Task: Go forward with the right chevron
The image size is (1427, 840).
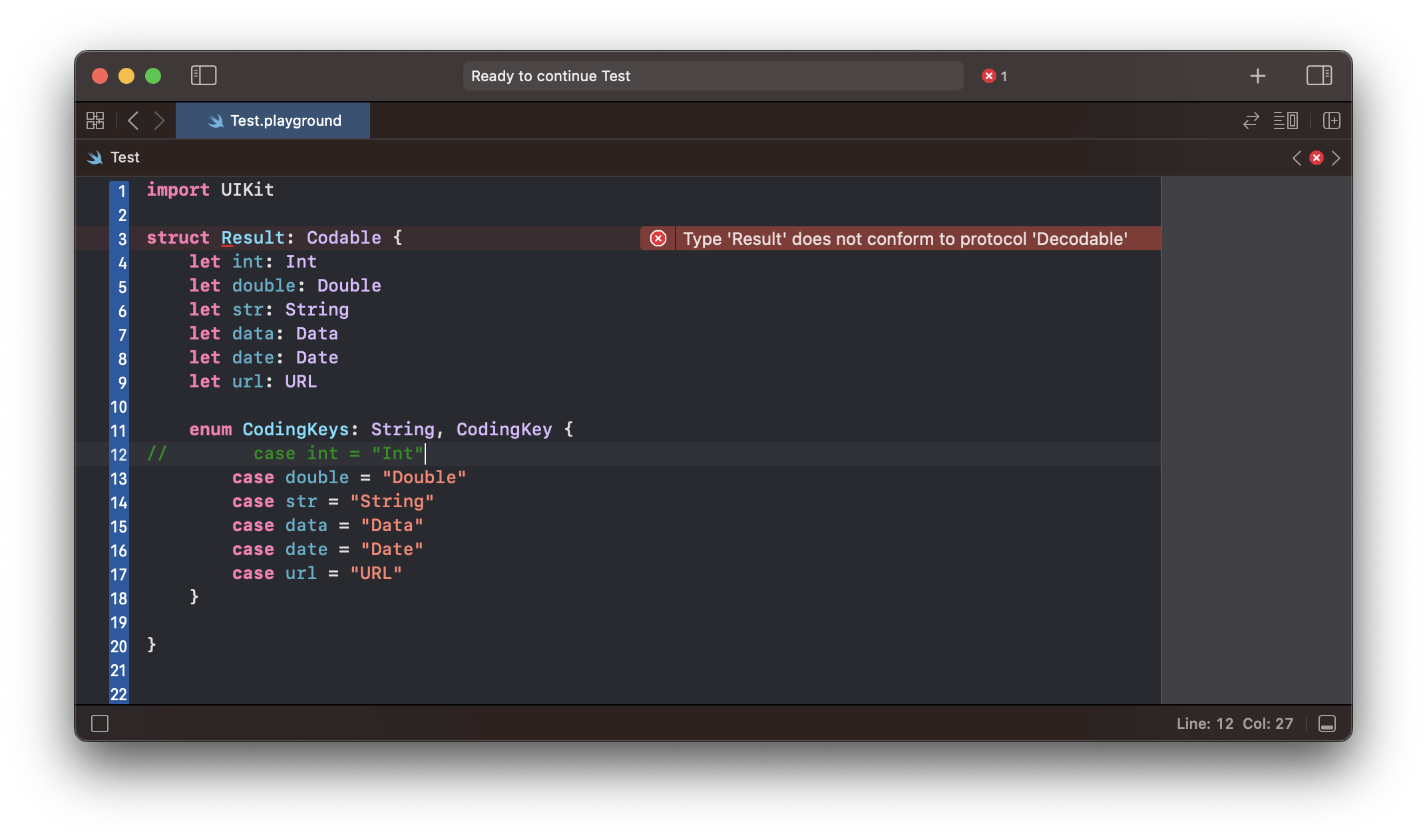Action: point(159,120)
